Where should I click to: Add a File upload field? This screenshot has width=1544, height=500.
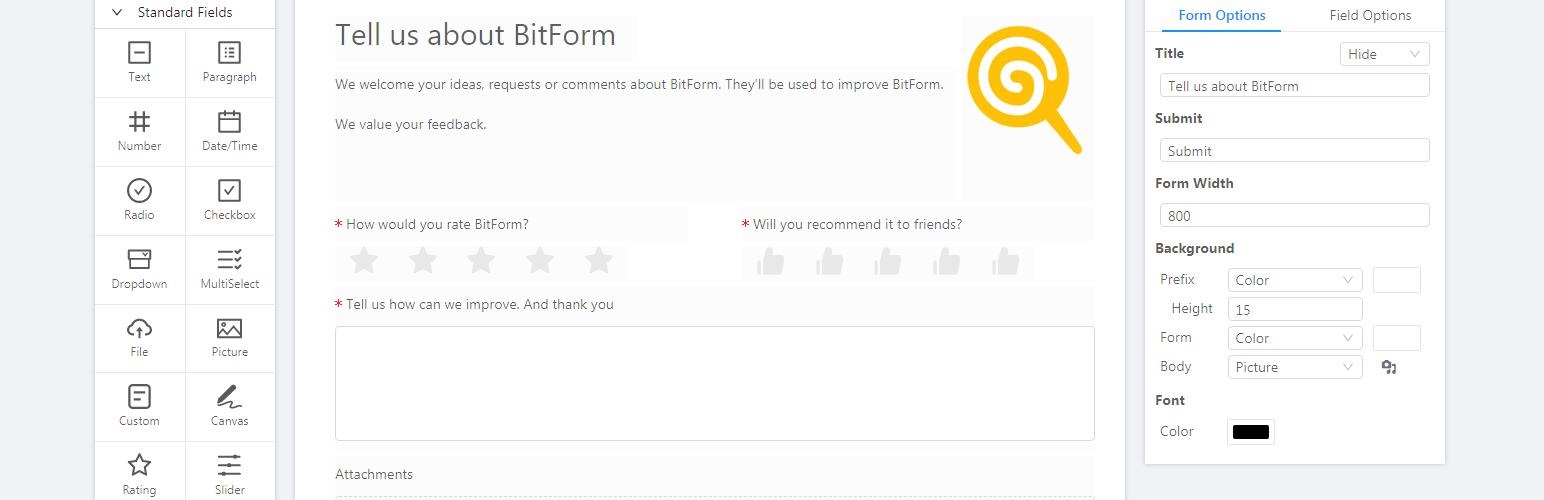(x=140, y=337)
